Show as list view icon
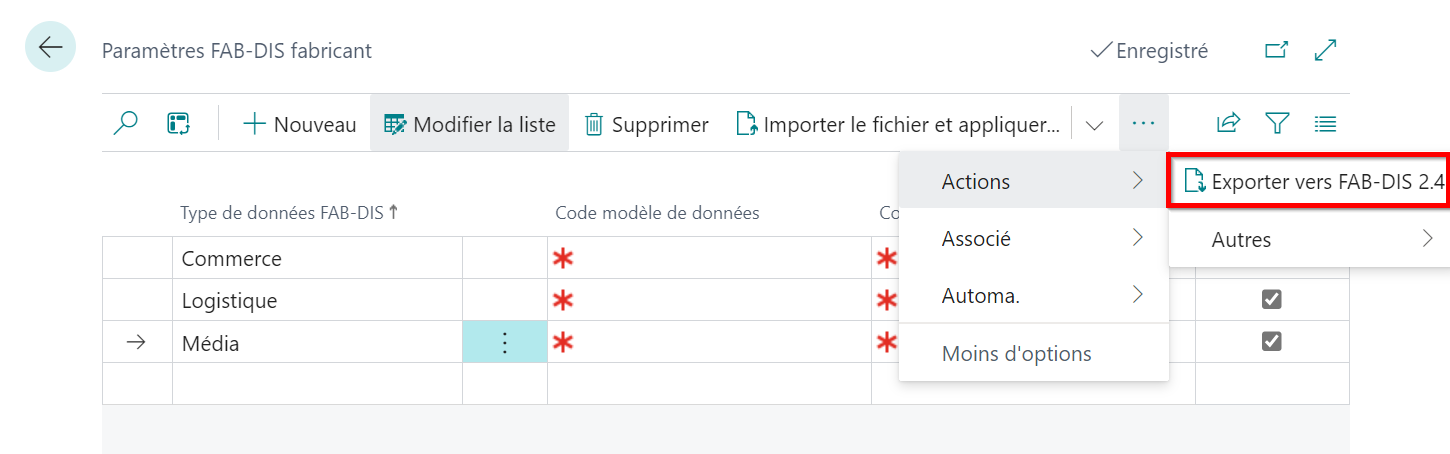 click(x=1325, y=124)
